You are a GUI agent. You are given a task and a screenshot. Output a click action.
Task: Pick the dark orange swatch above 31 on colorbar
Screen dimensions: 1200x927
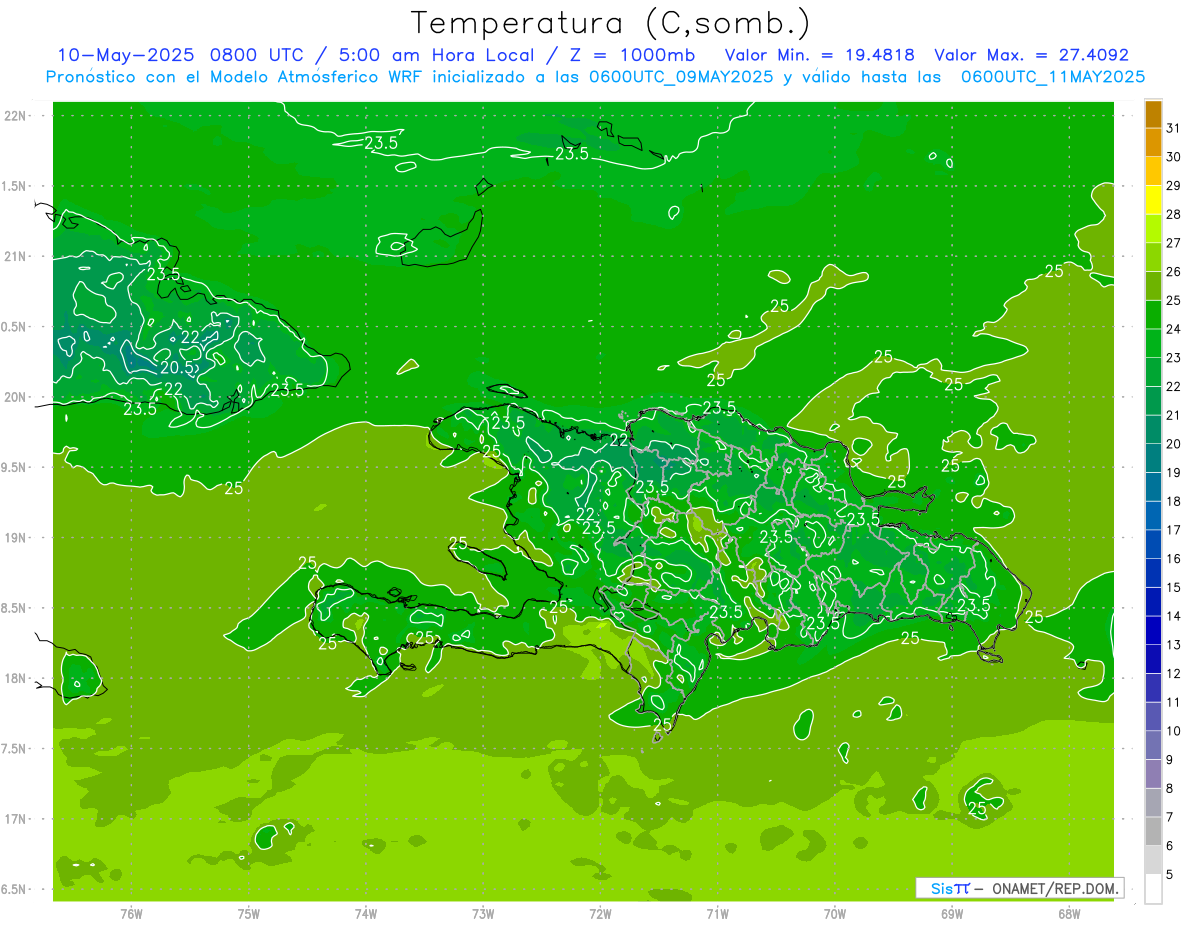1154,114
